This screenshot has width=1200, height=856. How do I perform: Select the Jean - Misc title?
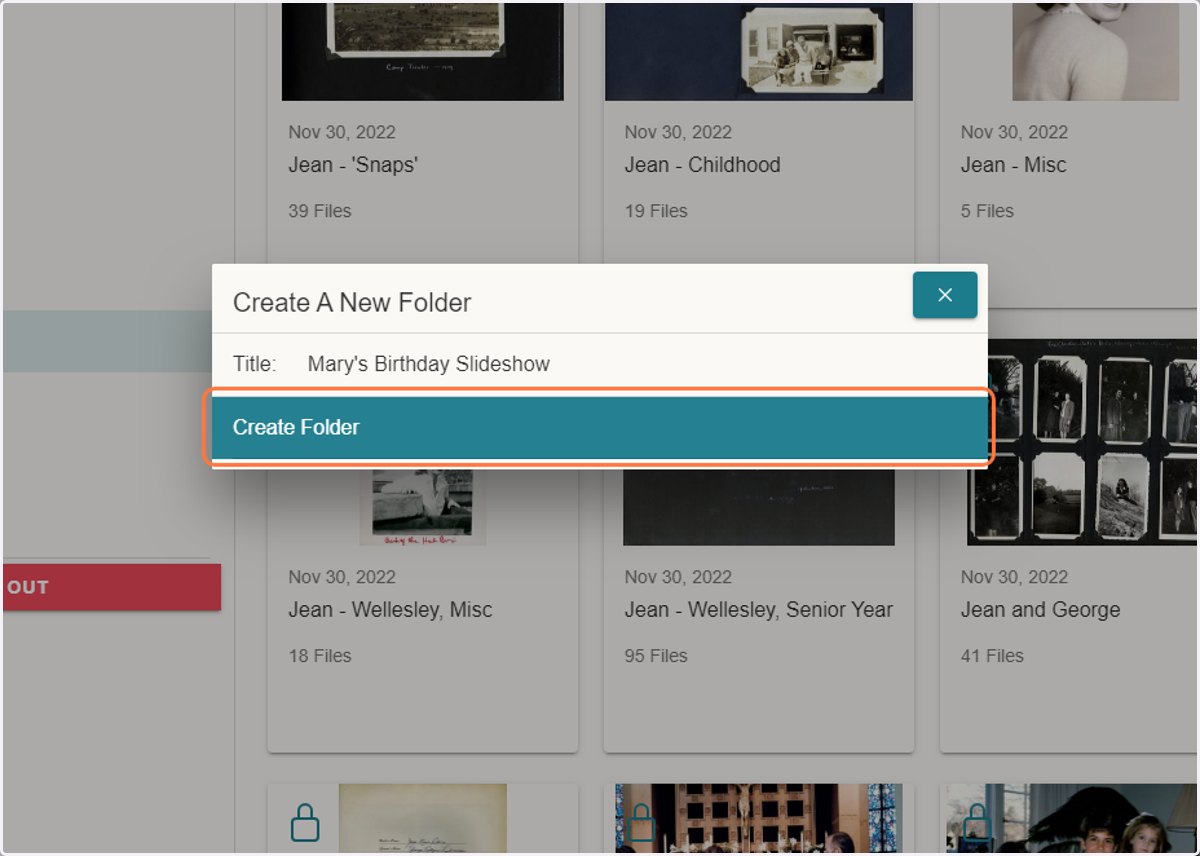1013,165
